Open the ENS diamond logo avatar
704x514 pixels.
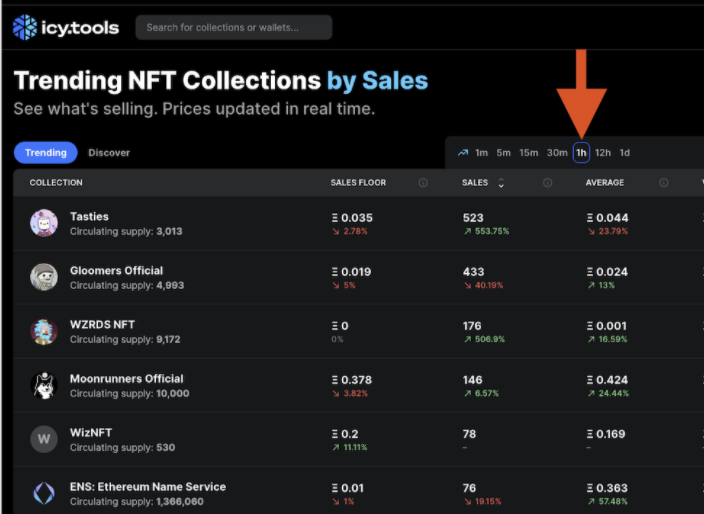[44, 493]
